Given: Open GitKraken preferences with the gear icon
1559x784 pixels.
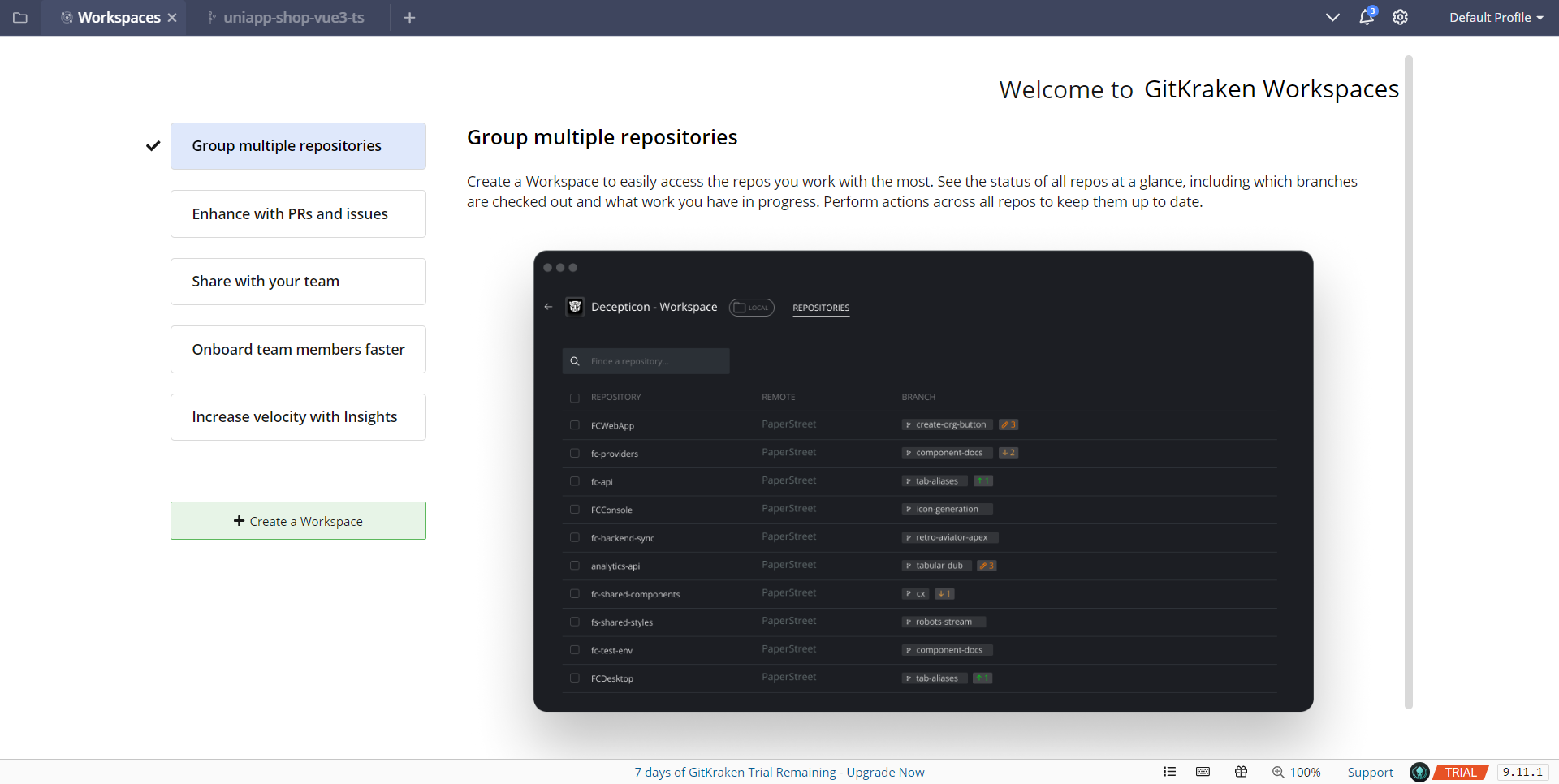Looking at the screenshot, I should (x=1400, y=17).
